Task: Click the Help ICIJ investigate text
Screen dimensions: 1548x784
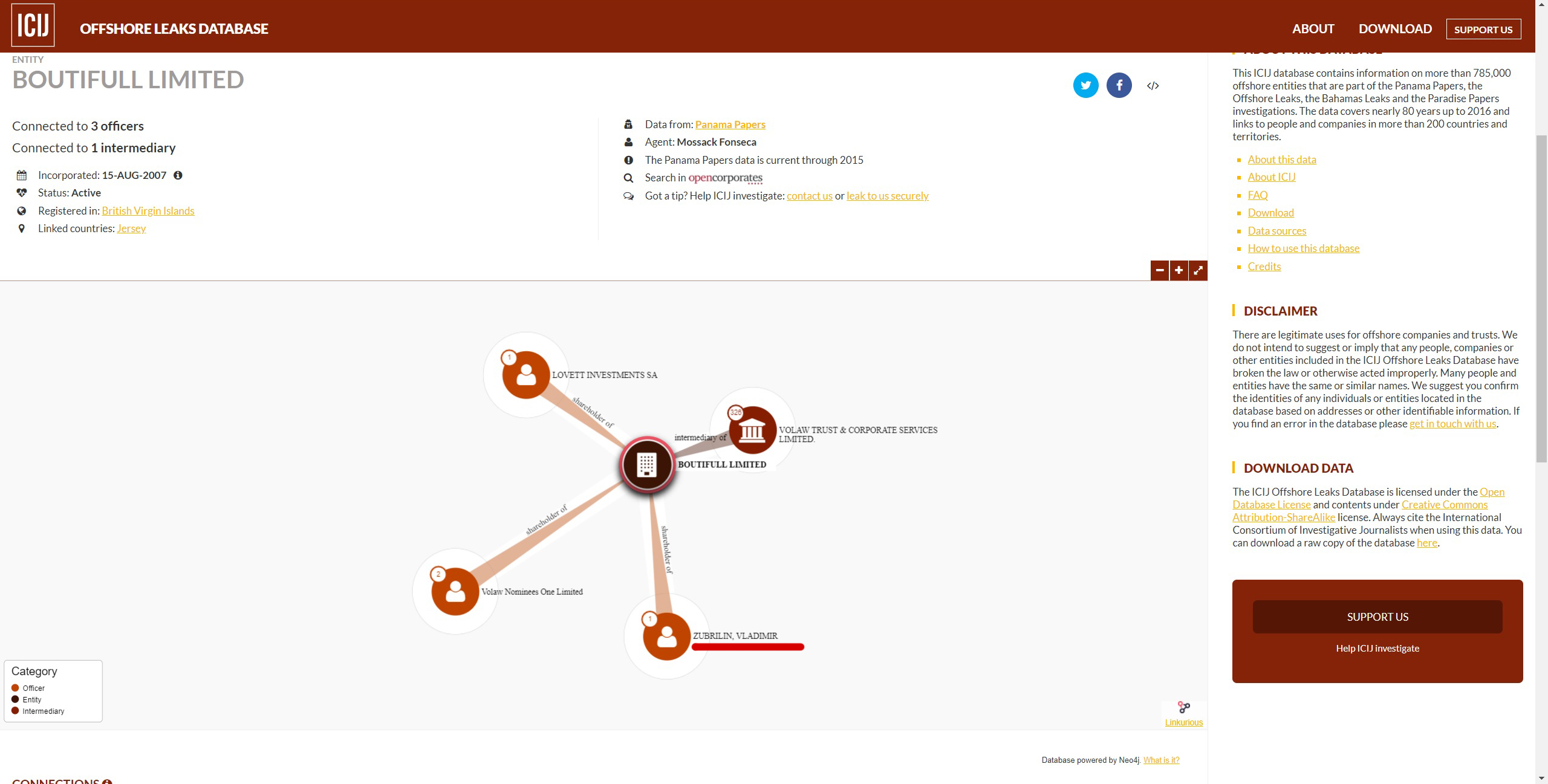Action: click(x=1377, y=649)
